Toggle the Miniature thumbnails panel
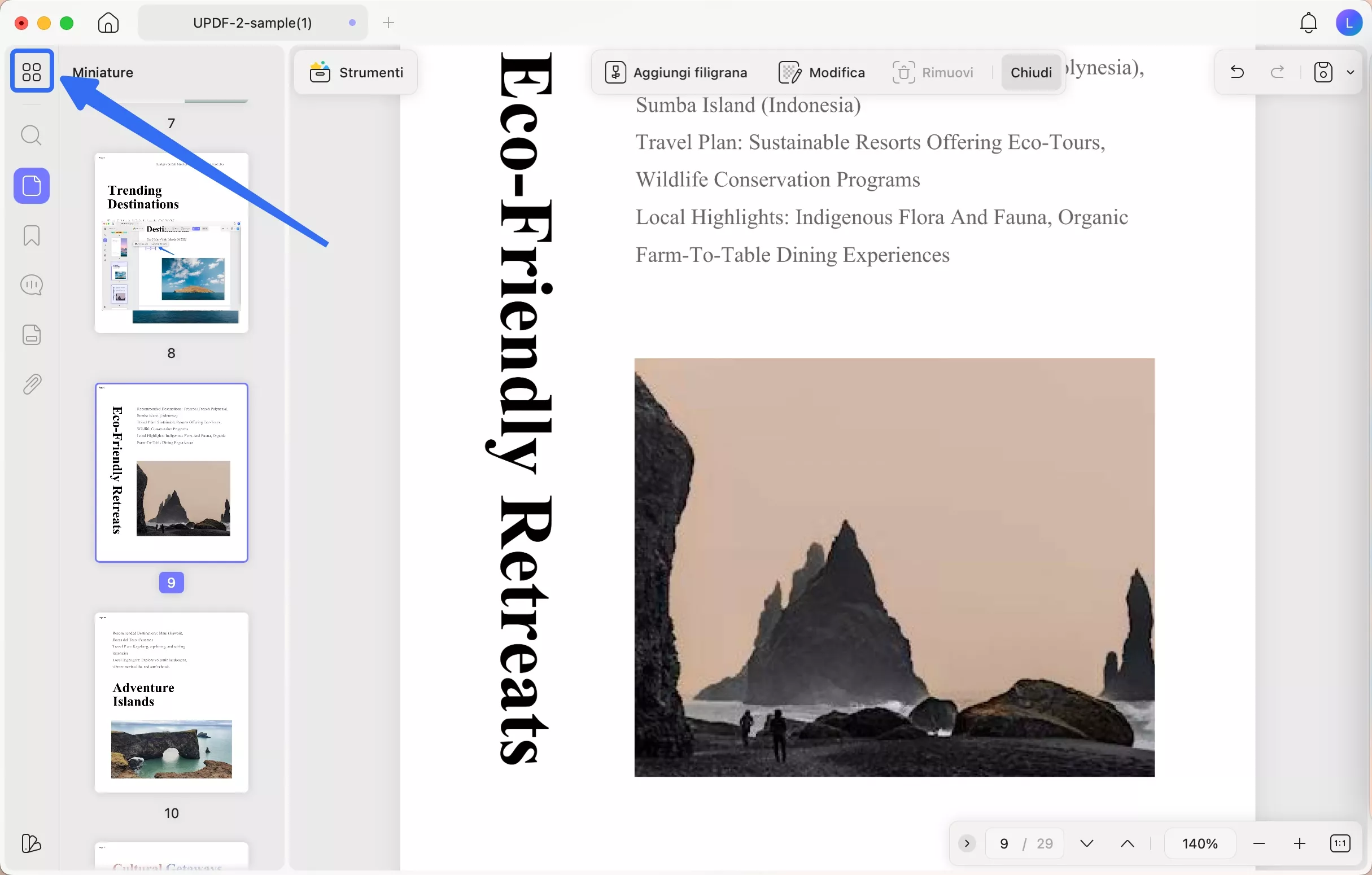This screenshot has width=1372, height=875. tap(32, 71)
